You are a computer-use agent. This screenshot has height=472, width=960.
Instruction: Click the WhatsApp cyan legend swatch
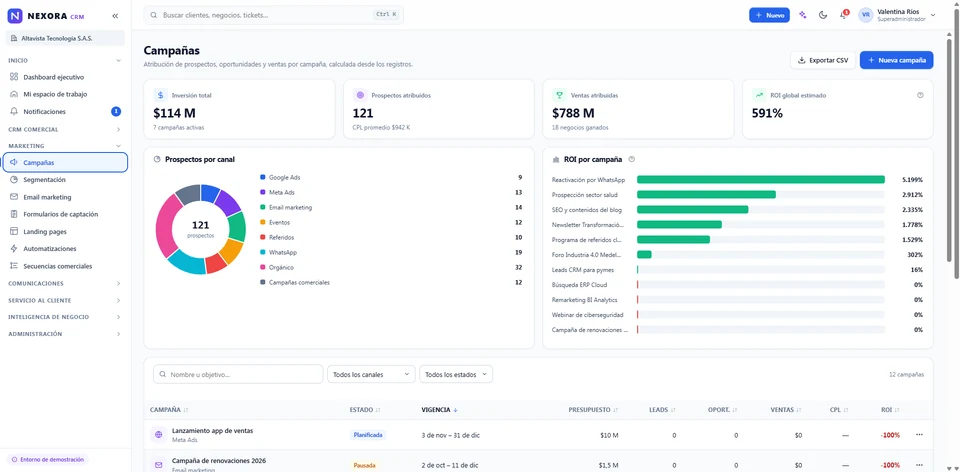pos(263,252)
